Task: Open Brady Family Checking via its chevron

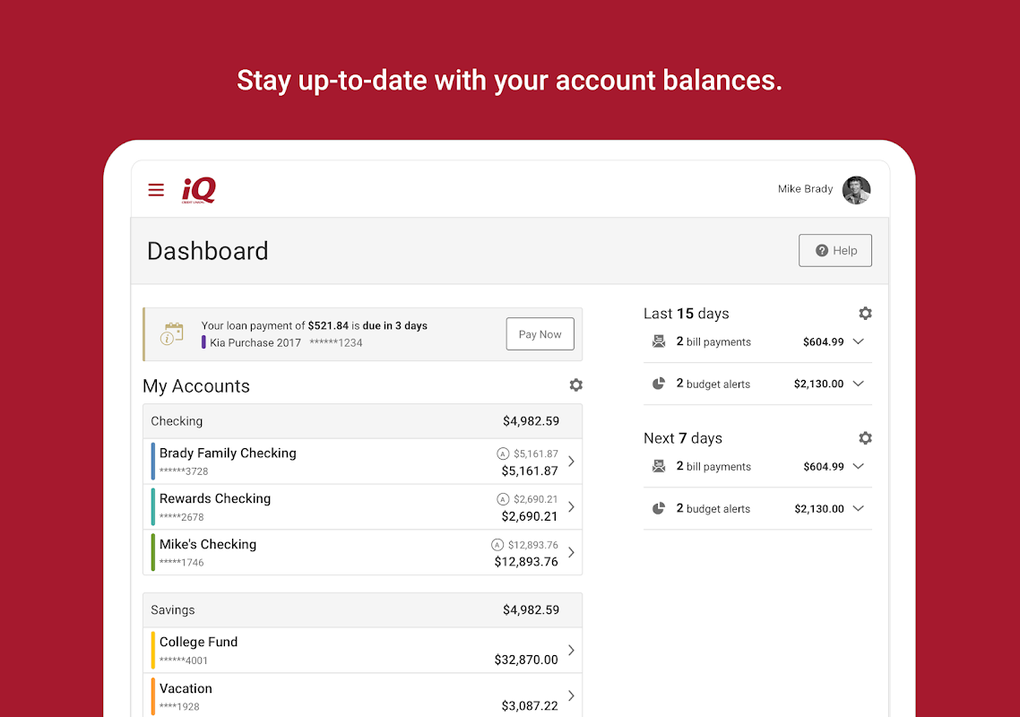Action: point(570,461)
